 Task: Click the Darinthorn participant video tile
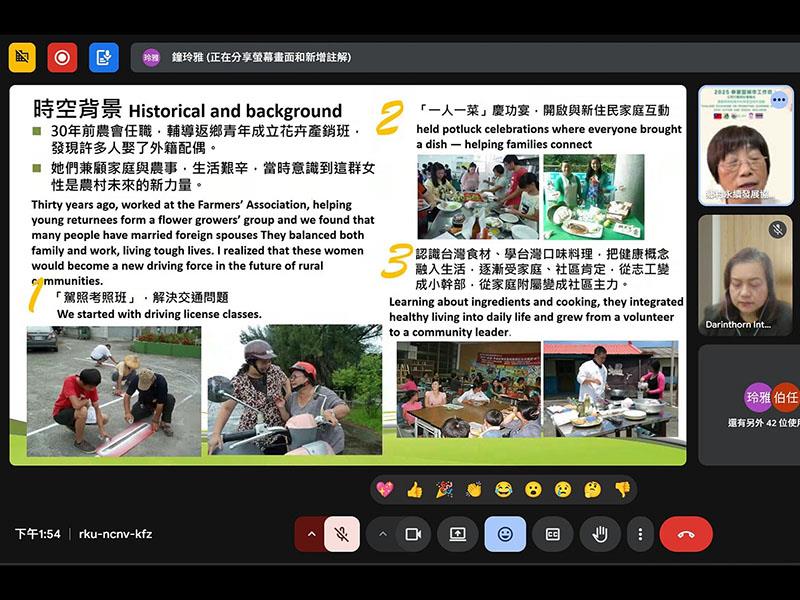pos(745,275)
